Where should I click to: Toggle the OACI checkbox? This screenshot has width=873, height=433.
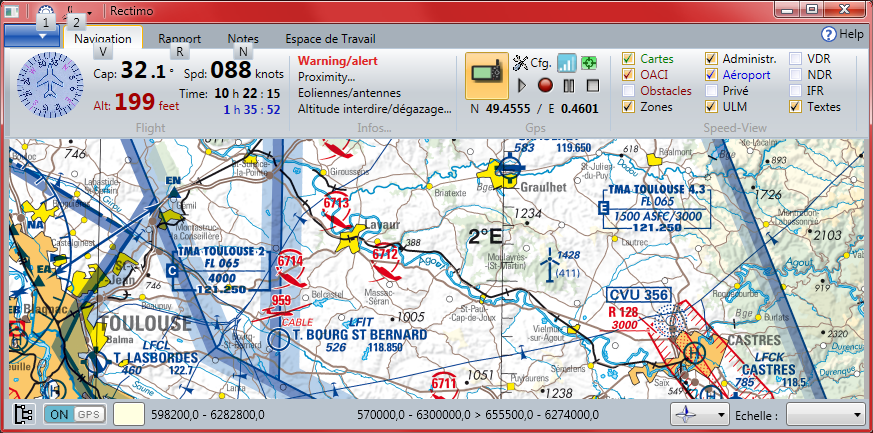629,75
